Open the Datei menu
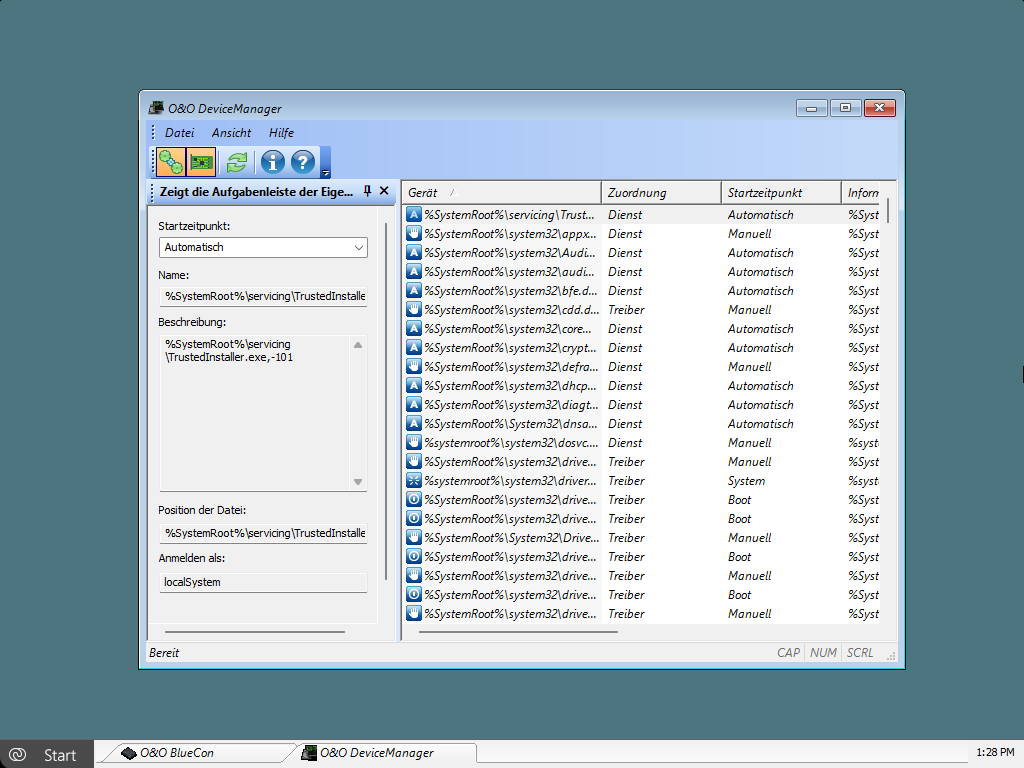This screenshot has height=768, width=1024. click(x=179, y=133)
